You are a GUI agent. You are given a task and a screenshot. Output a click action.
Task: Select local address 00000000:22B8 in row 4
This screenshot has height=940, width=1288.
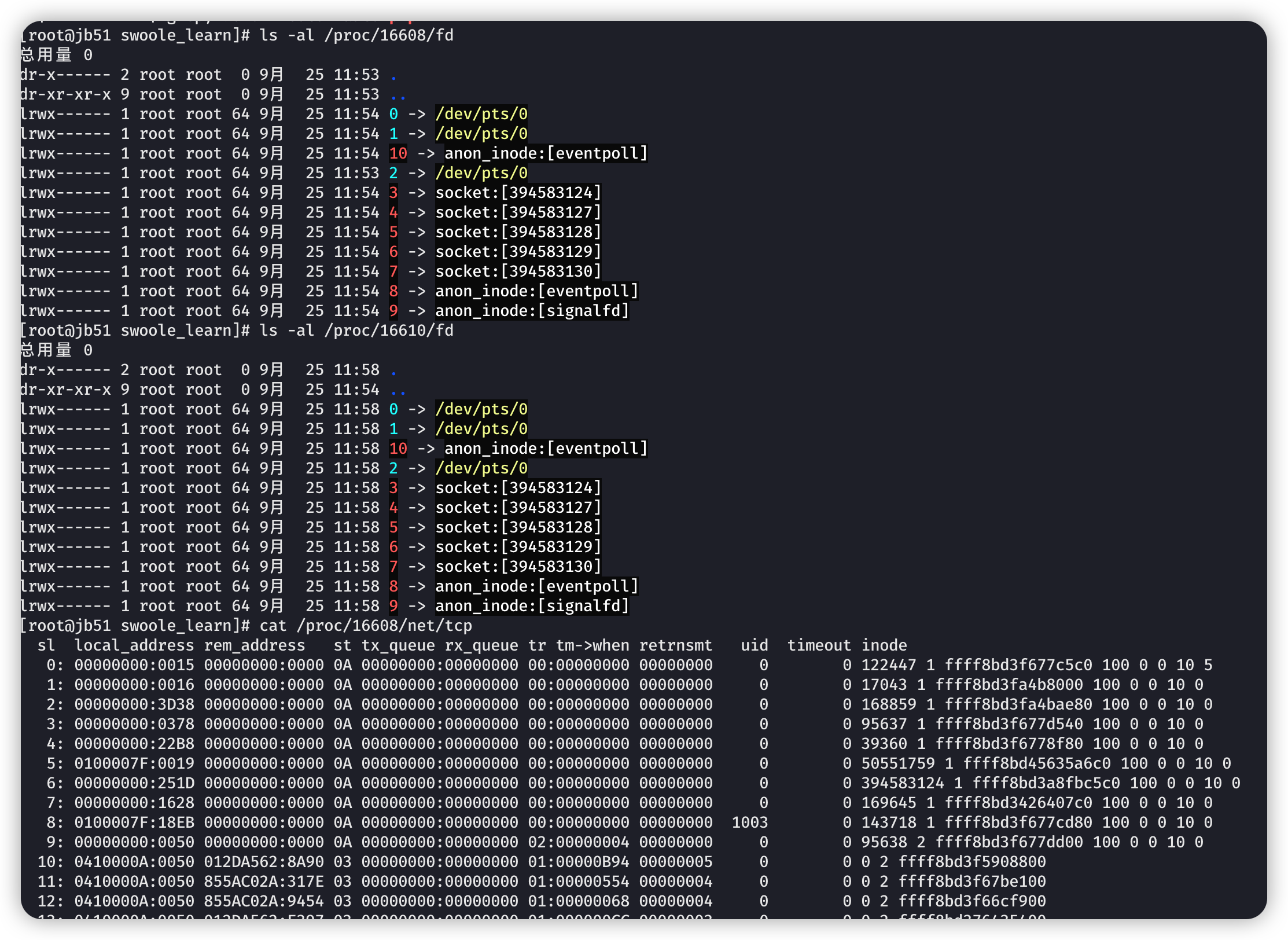pyautogui.click(x=134, y=744)
